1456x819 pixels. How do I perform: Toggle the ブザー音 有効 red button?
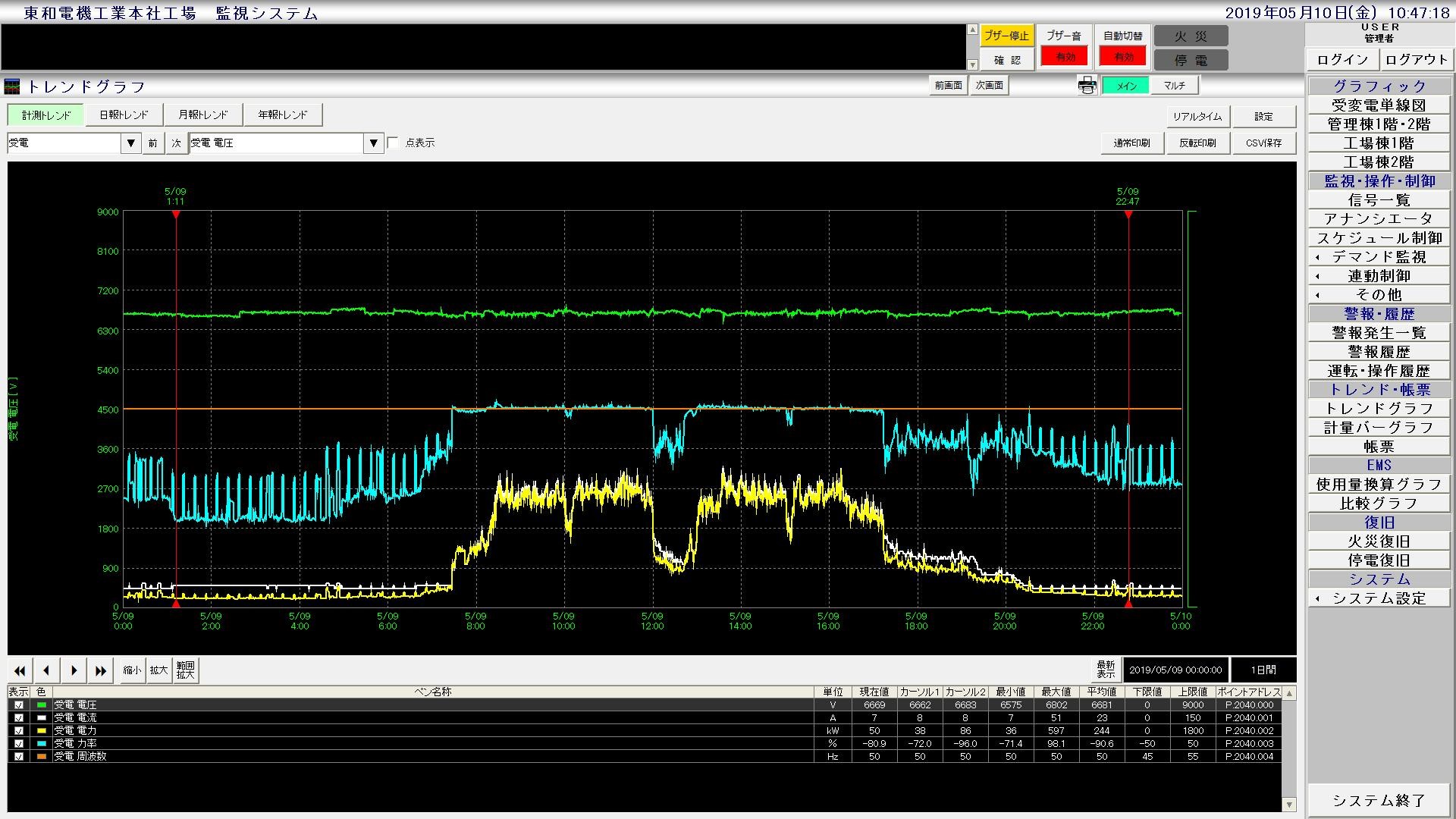[x=1064, y=57]
